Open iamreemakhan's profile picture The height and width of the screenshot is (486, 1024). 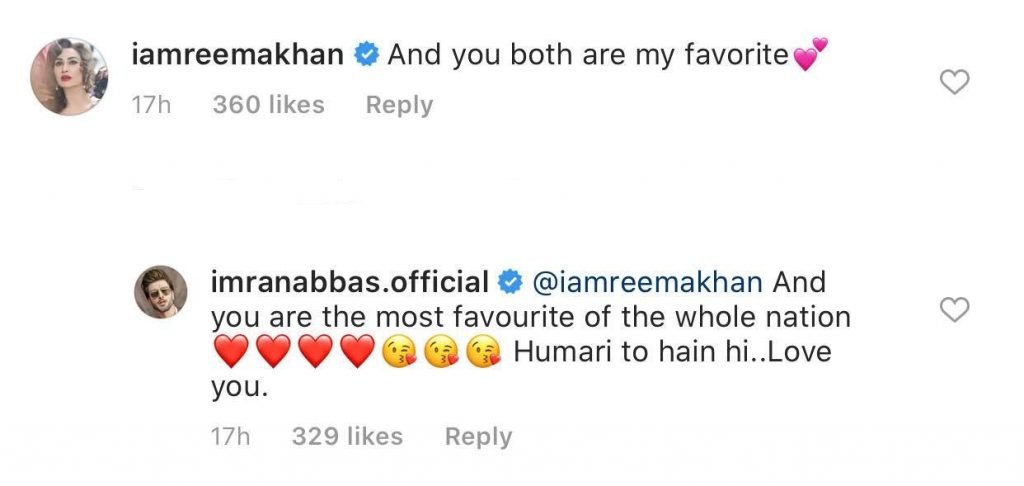coord(69,77)
